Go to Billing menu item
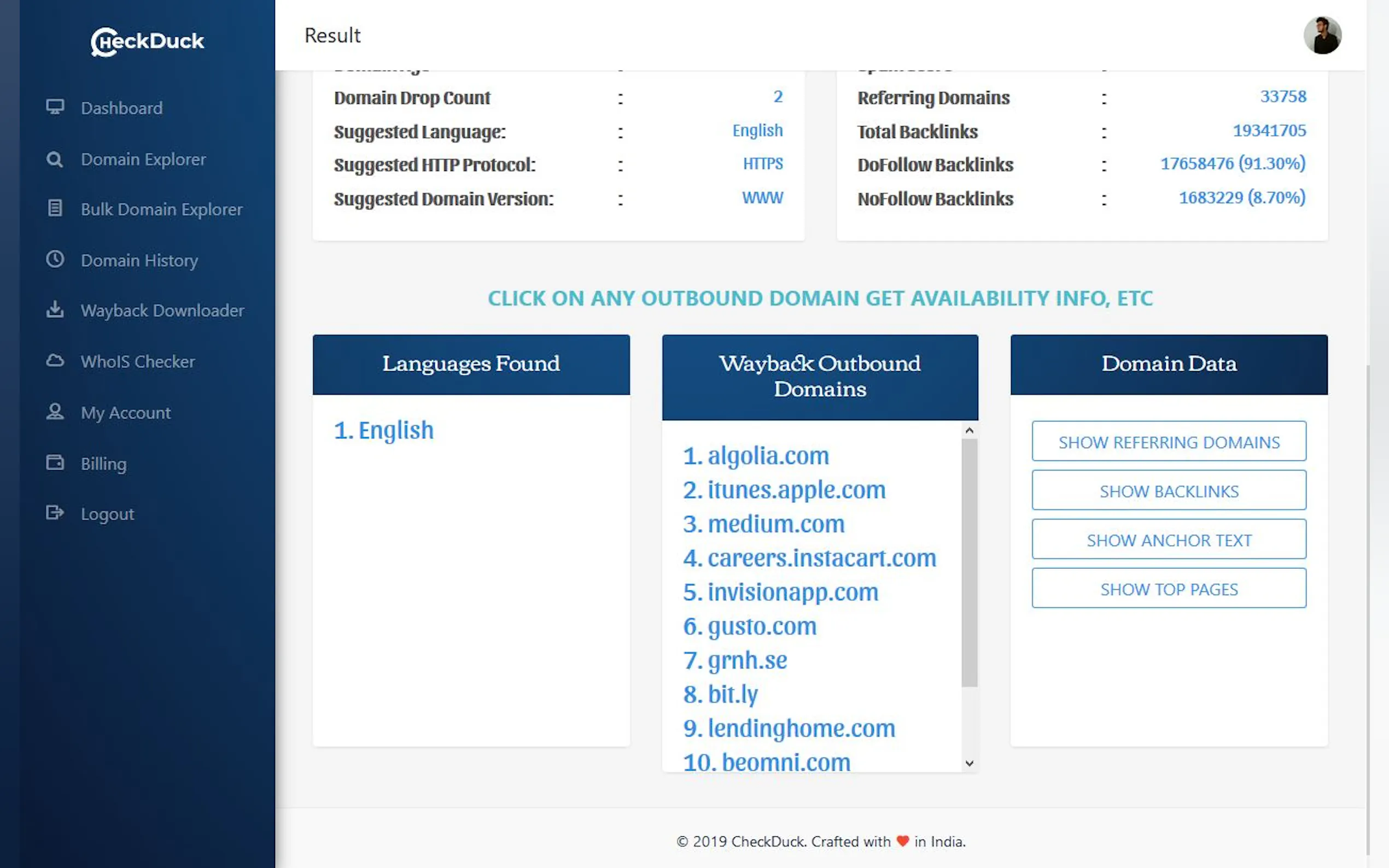 [x=104, y=464]
